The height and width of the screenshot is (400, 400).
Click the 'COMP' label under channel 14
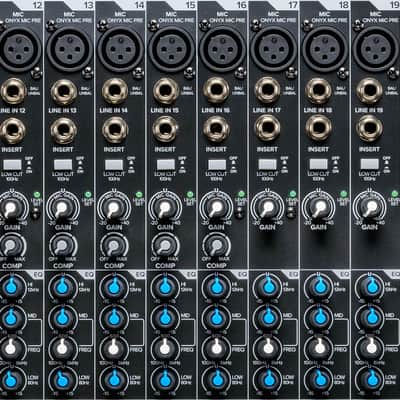tap(114, 266)
